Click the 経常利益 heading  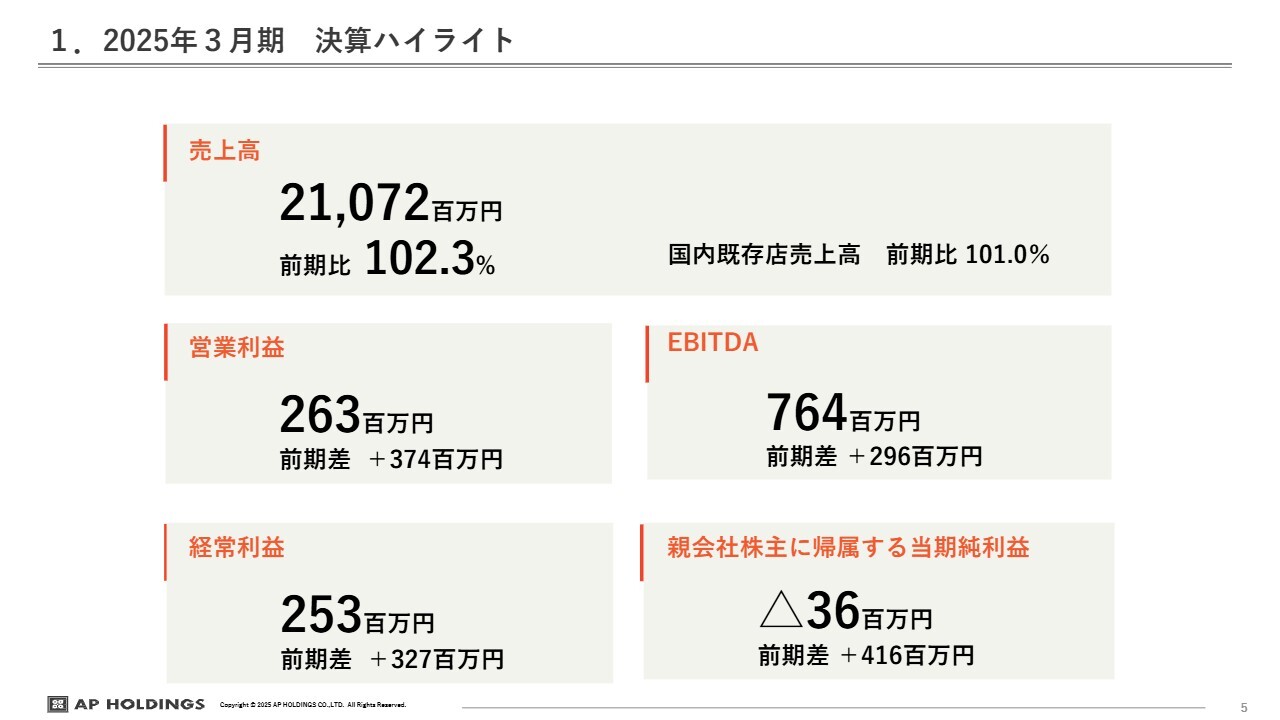237,548
